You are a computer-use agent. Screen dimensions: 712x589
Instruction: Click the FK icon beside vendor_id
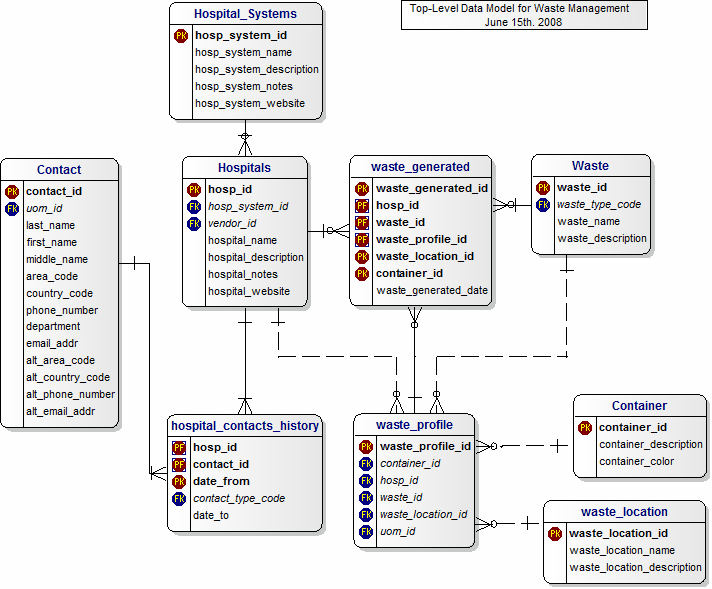pyautogui.click(x=194, y=224)
